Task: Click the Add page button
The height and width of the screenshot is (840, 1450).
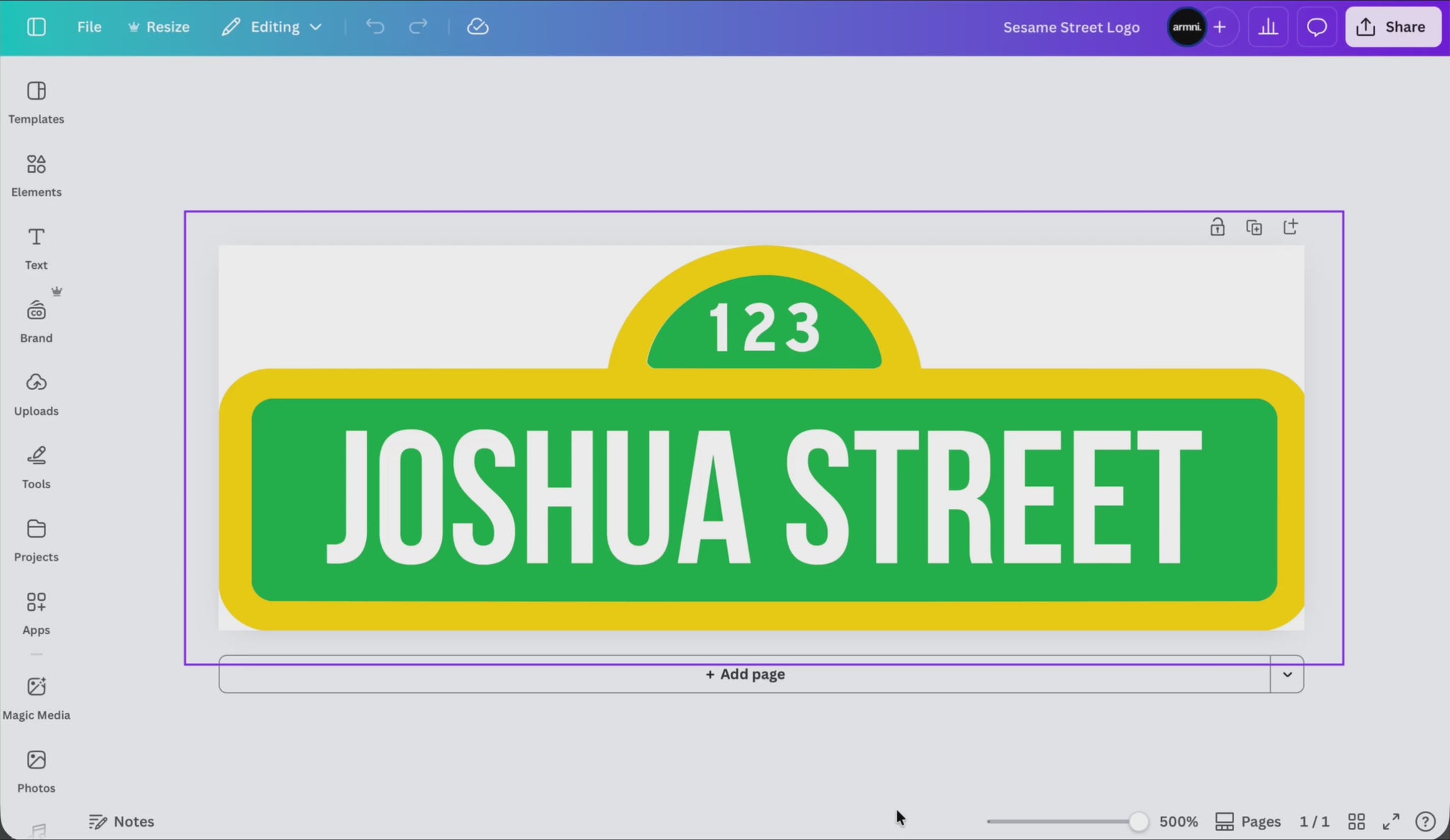Action: click(745, 674)
